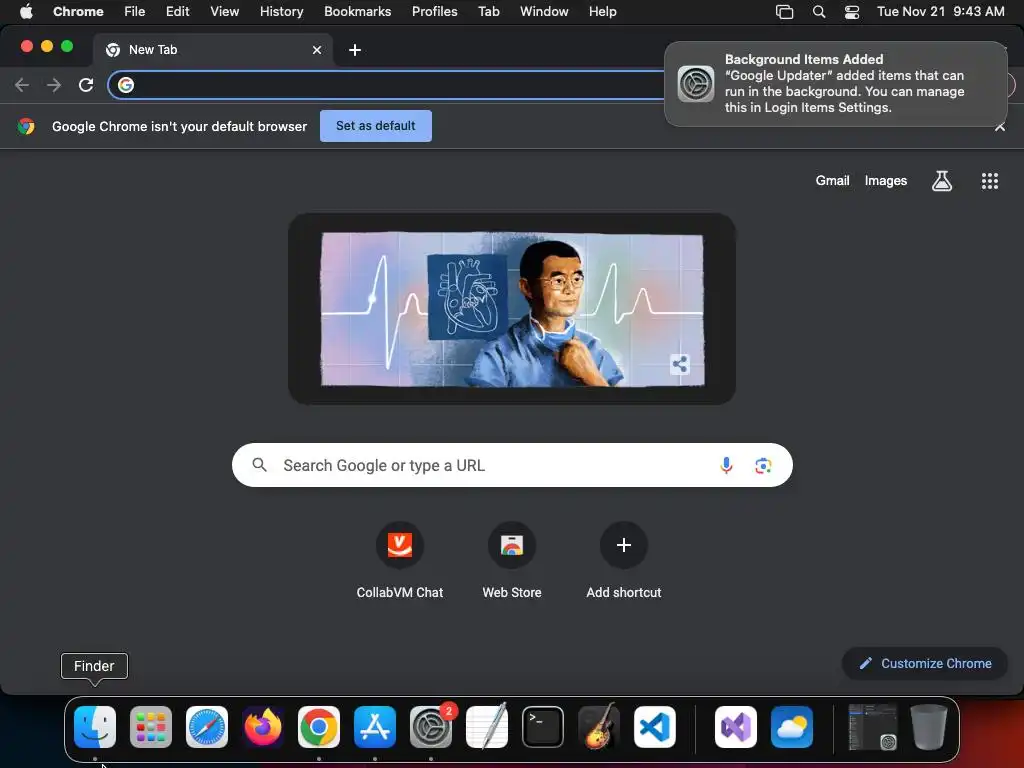Launch Visual Studio Code from the dock

[x=654, y=726]
